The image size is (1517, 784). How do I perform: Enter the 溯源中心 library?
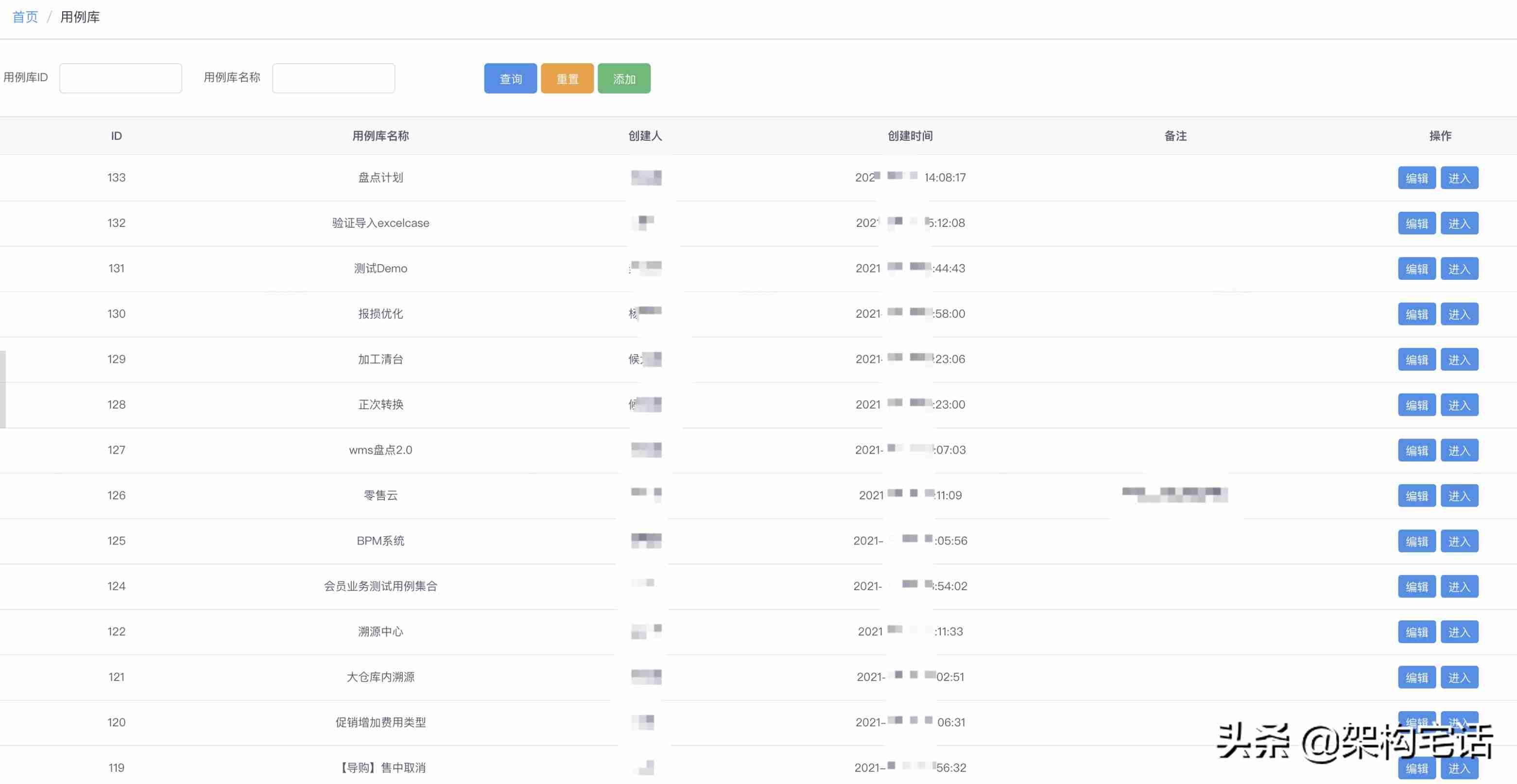(1459, 631)
